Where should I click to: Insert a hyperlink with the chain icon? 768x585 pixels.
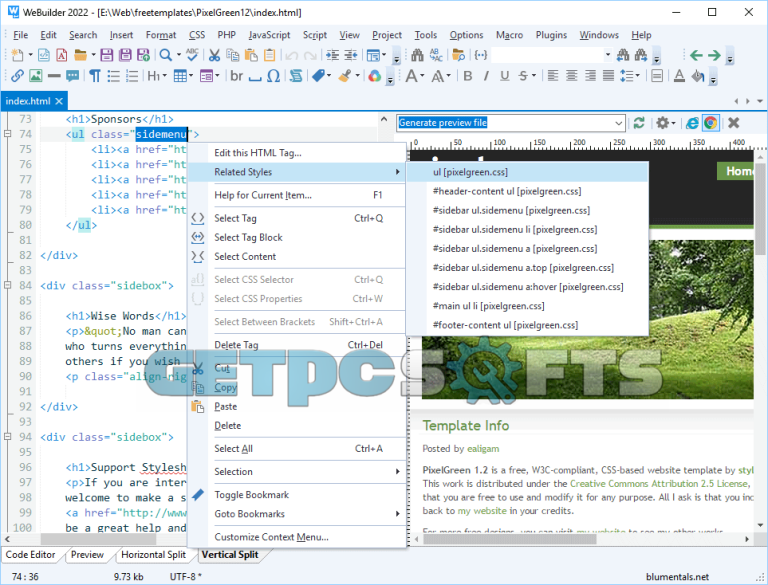pyautogui.click(x=17, y=76)
